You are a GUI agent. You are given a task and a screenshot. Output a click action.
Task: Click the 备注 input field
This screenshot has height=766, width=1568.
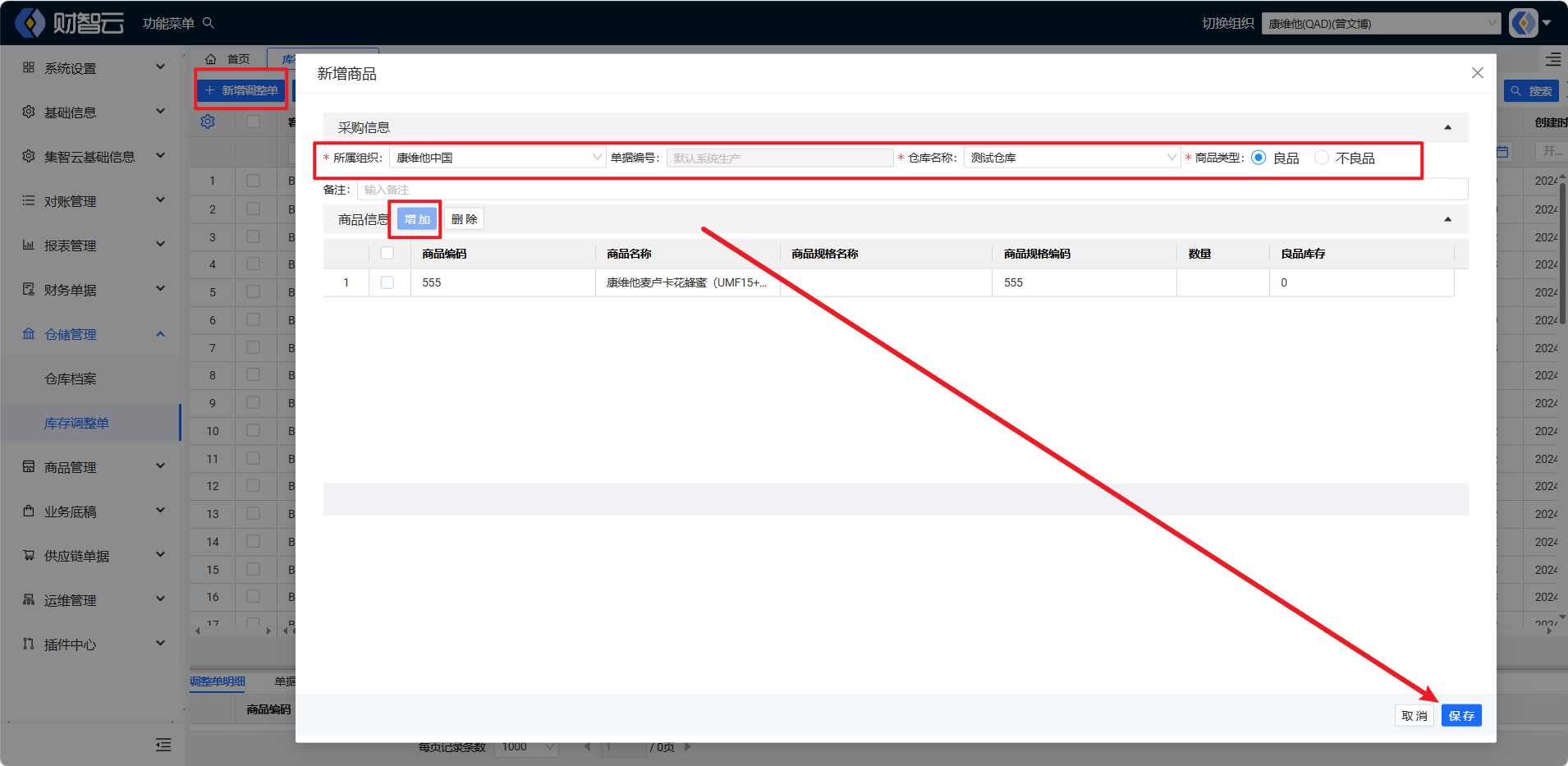pos(911,190)
